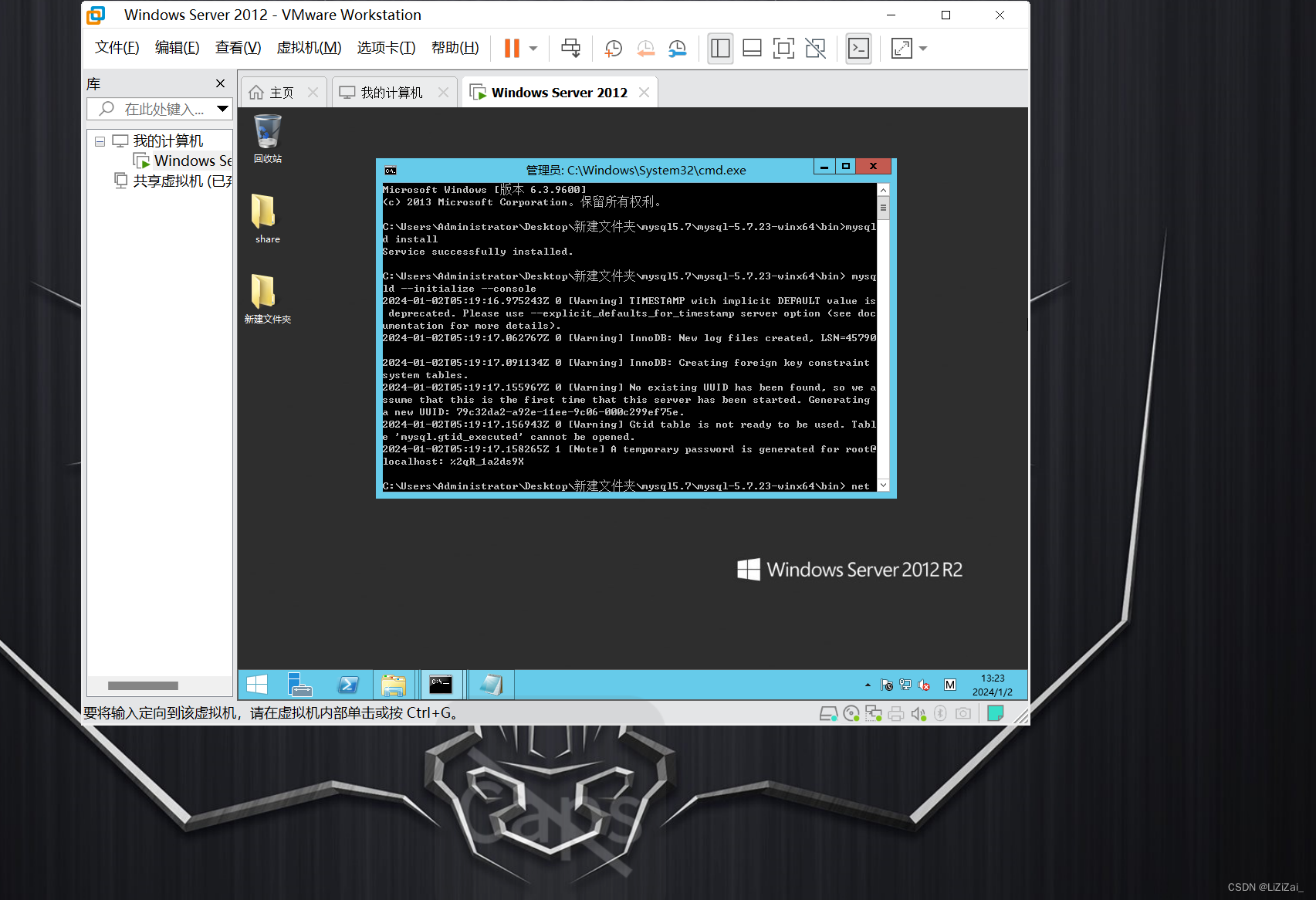This screenshot has height=900, width=1316.
Task: Click the guest network tray icon
Action: [x=905, y=685]
